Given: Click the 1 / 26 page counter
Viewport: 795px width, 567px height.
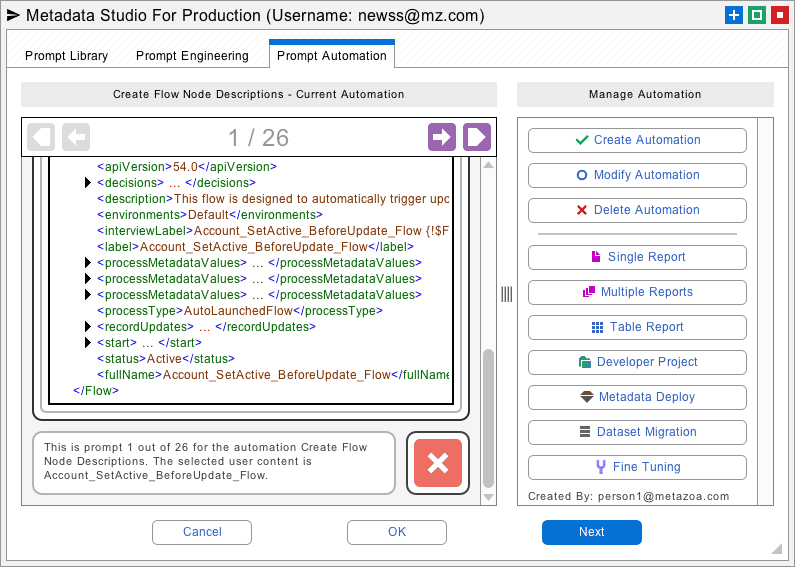Looking at the screenshot, I should [x=259, y=138].
